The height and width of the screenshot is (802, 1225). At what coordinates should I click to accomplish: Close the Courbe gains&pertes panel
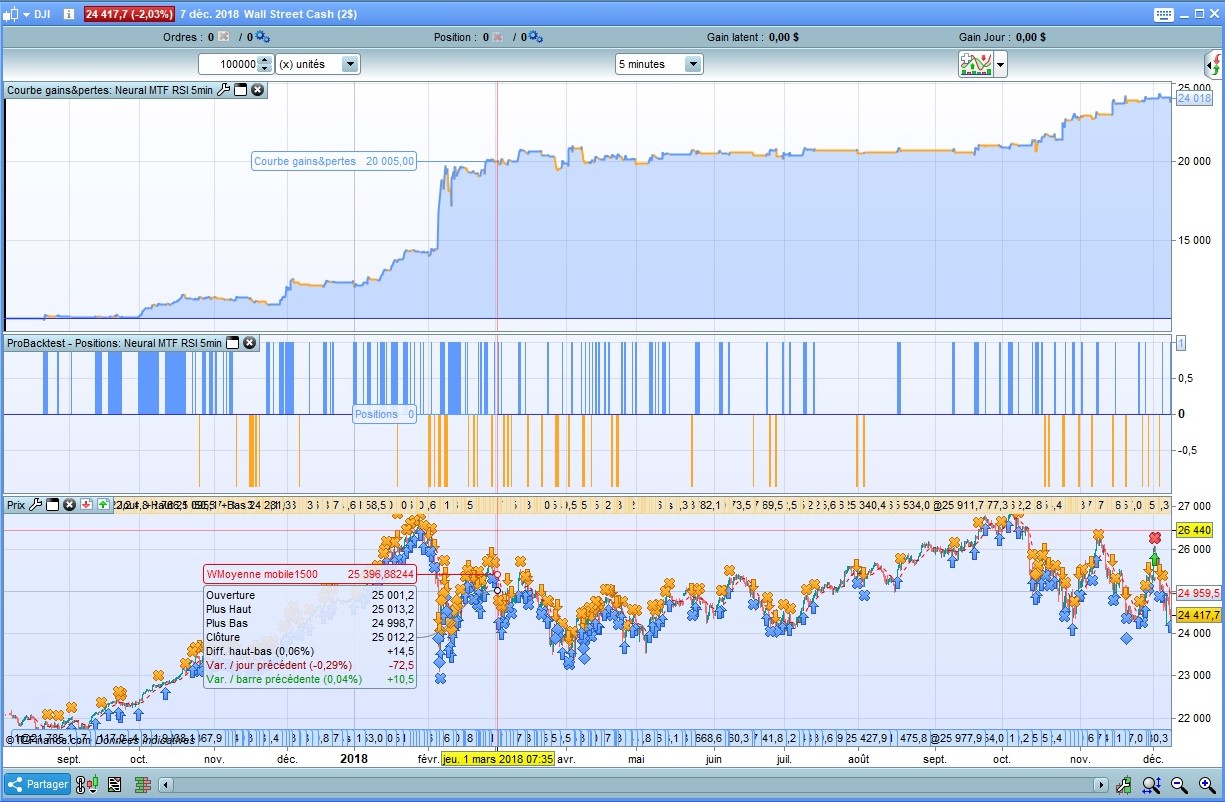257,90
